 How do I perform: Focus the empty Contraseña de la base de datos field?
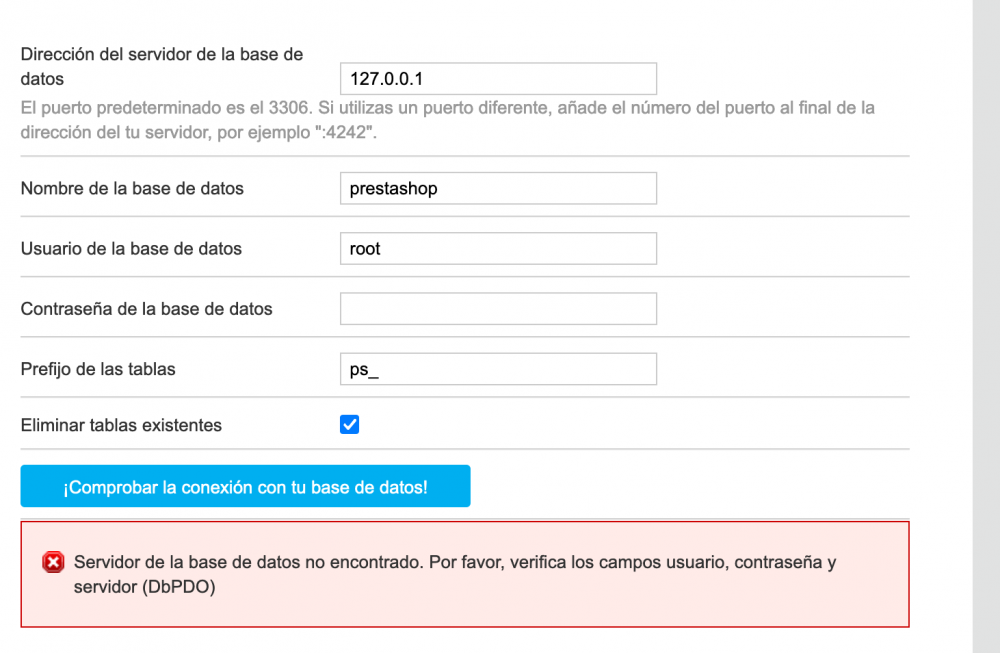click(x=498, y=308)
